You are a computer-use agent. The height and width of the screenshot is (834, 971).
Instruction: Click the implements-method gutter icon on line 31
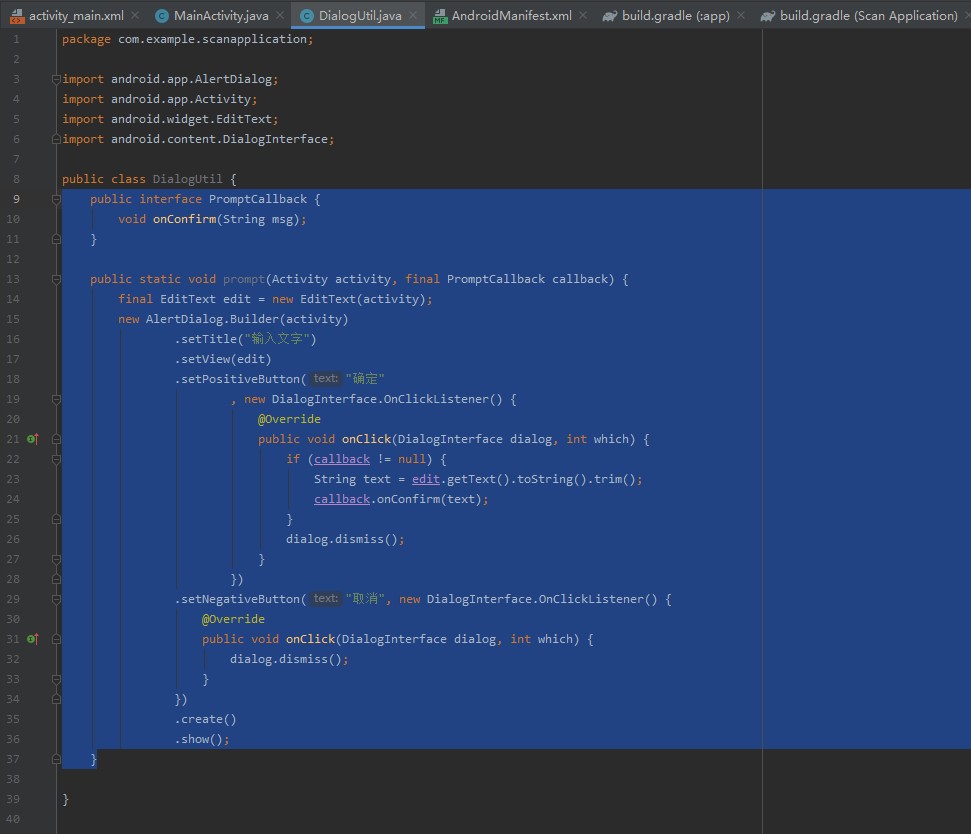coord(31,639)
